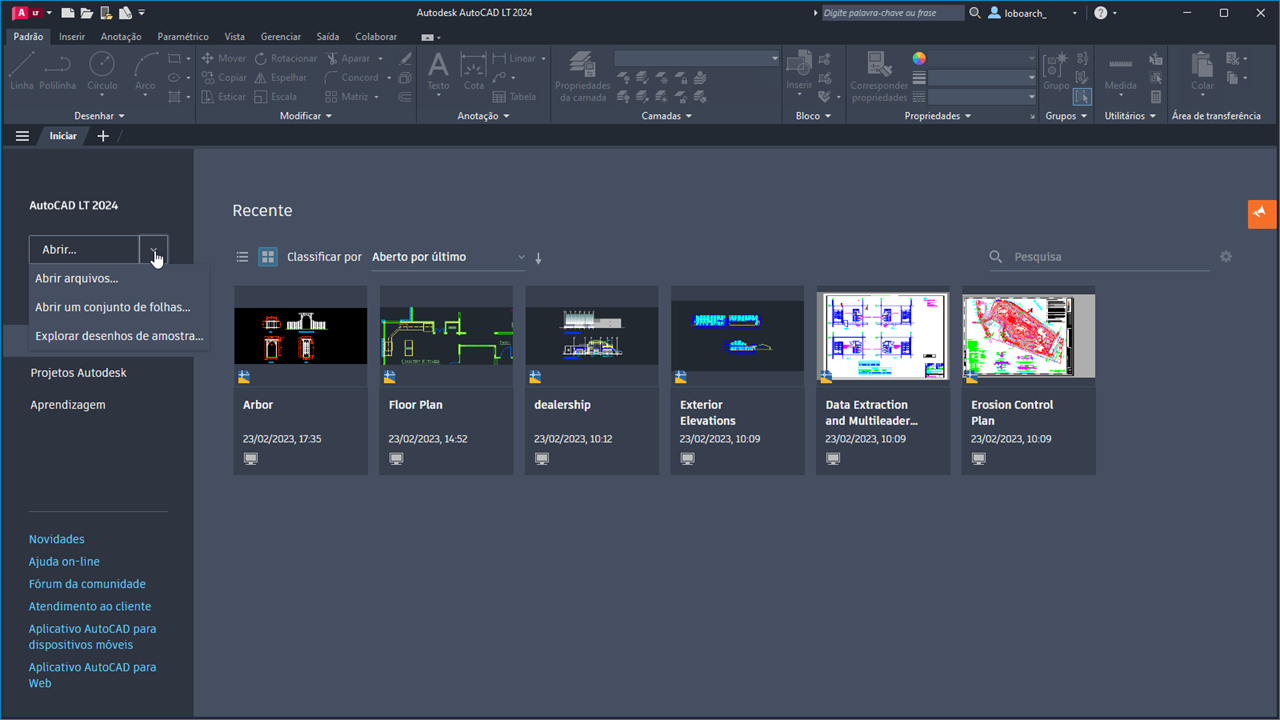This screenshot has height=720, width=1280.
Task: Select the Polilinha tool
Action: click(x=58, y=72)
